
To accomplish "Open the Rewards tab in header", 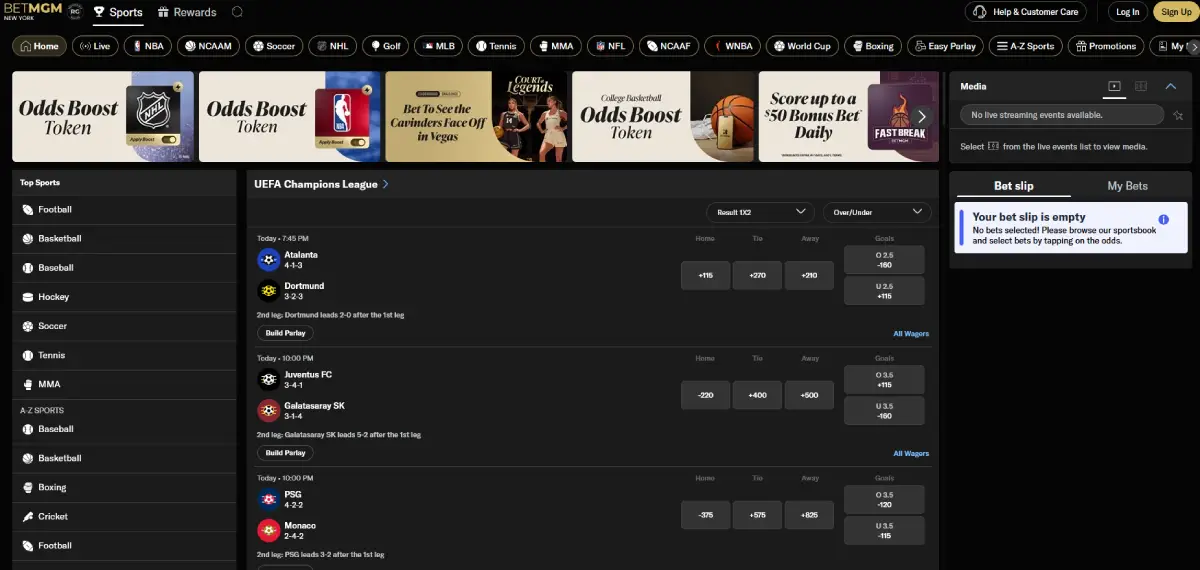I will point(187,13).
